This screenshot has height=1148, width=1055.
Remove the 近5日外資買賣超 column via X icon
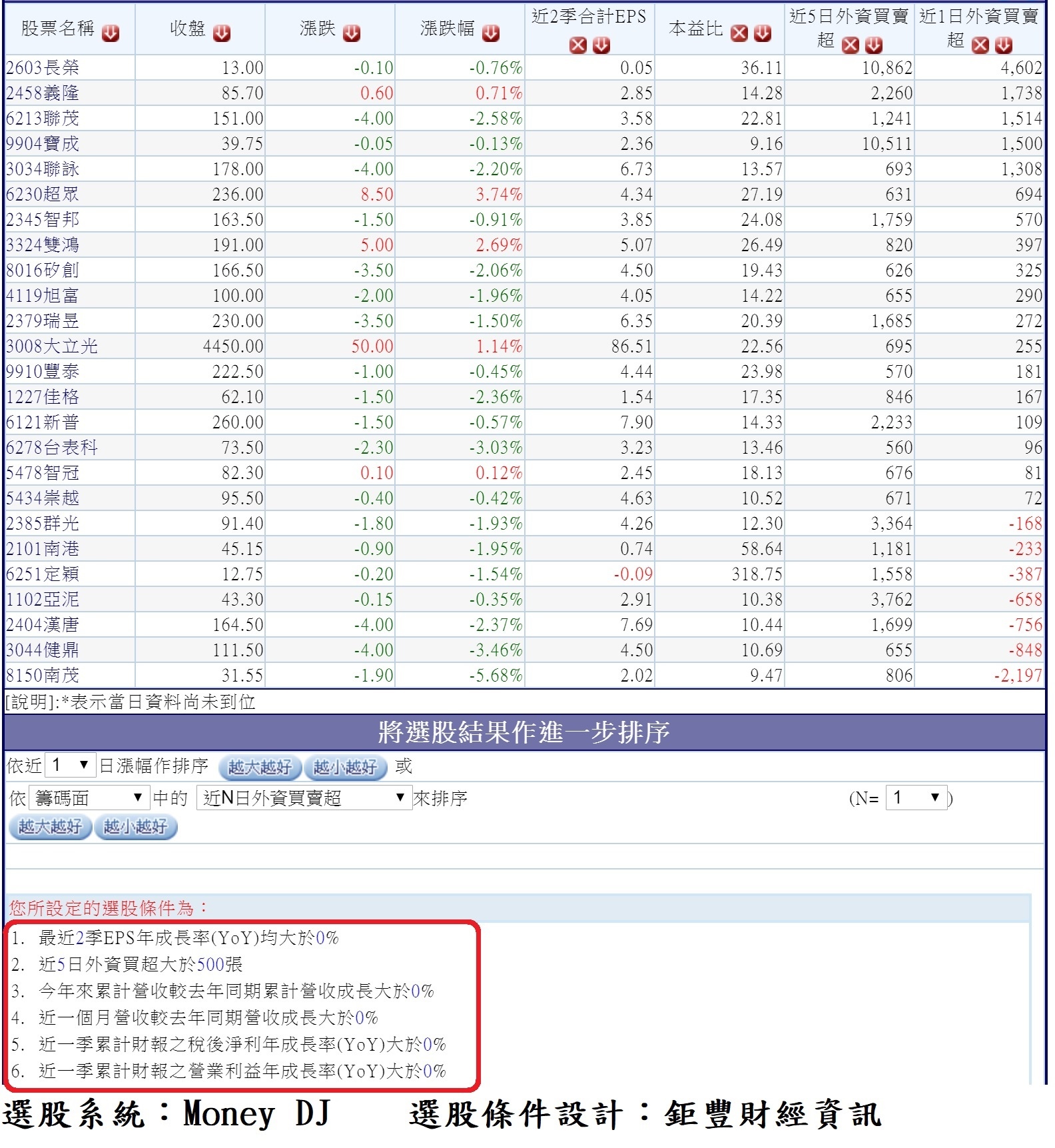click(851, 45)
